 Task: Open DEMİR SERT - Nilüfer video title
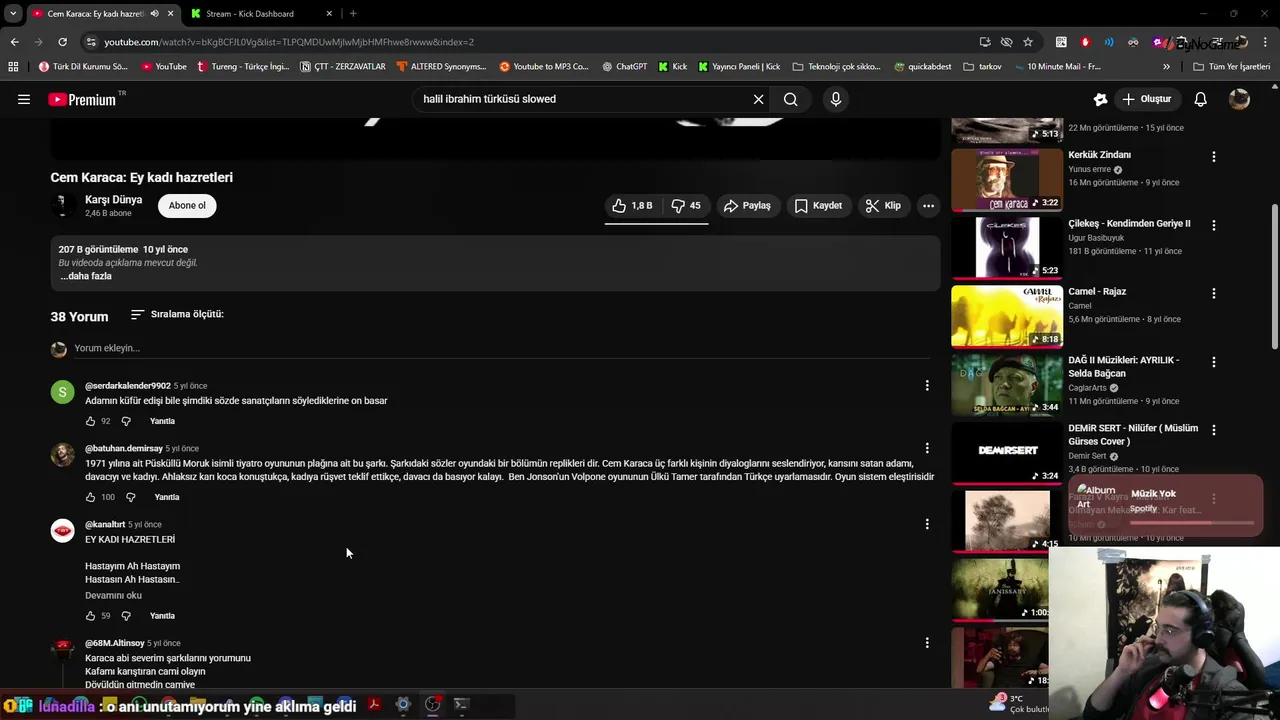point(1133,435)
